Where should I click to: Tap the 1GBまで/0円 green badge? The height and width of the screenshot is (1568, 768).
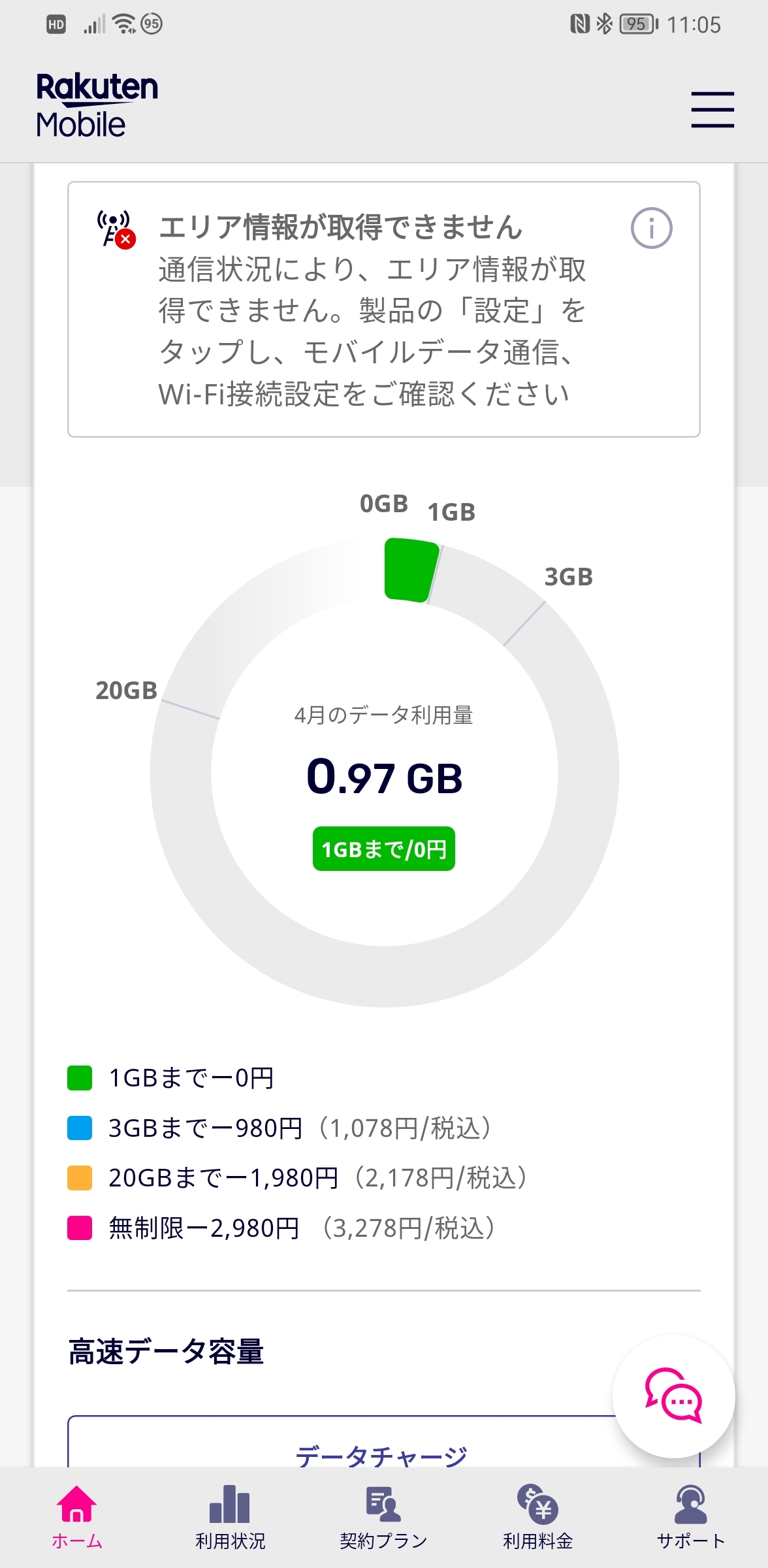(x=384, y=849)
